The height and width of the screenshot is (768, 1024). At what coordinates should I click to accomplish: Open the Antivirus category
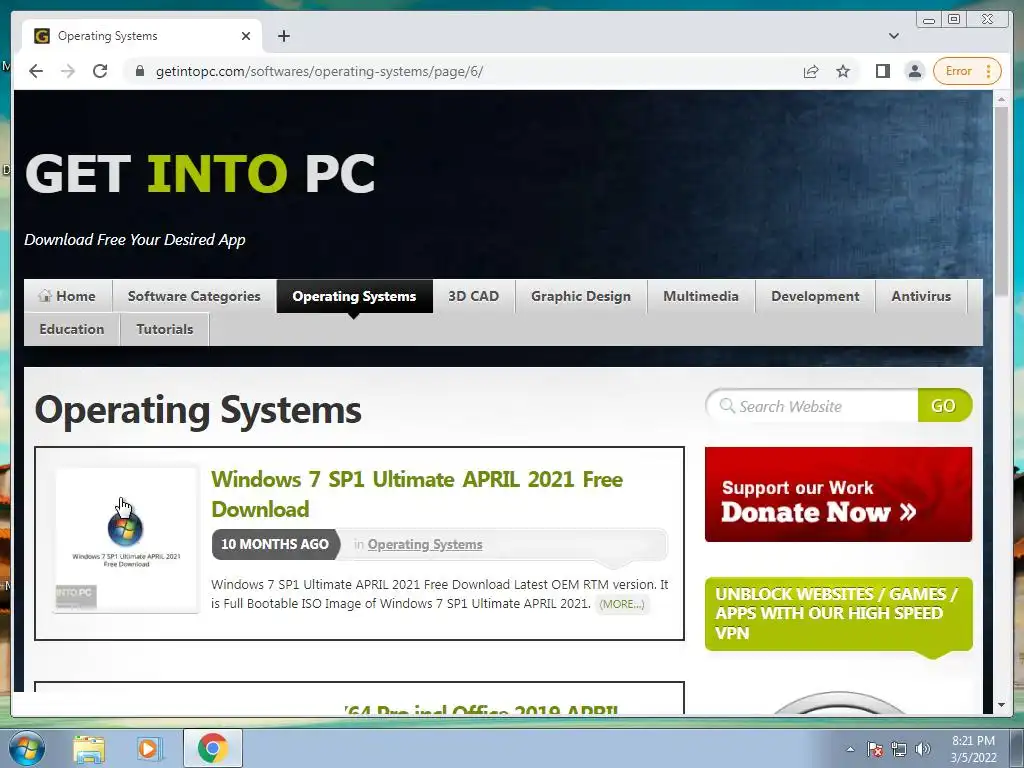(x=921, y=296)
